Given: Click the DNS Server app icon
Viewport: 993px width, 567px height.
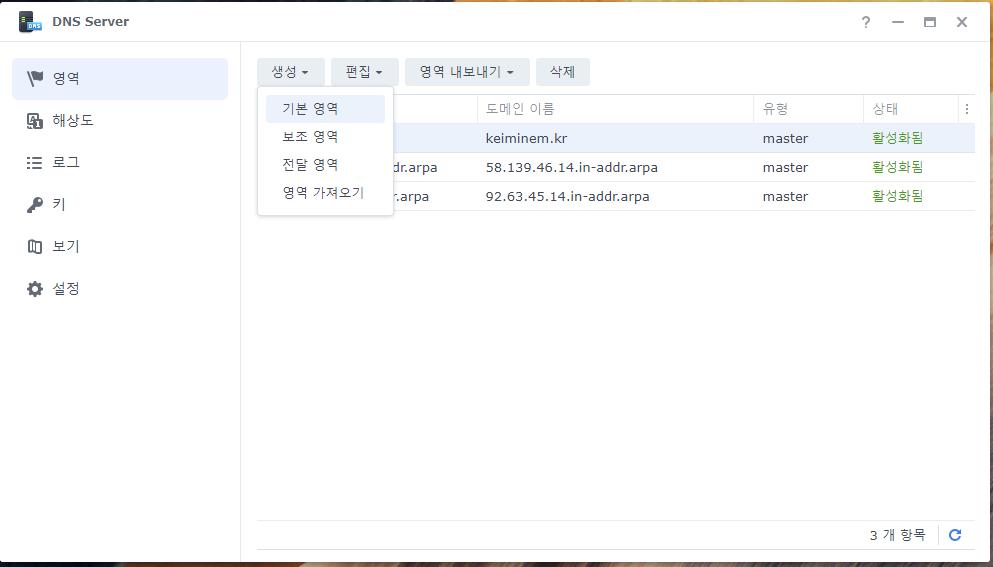Looking at the screenshot, I should click(30, 22).
